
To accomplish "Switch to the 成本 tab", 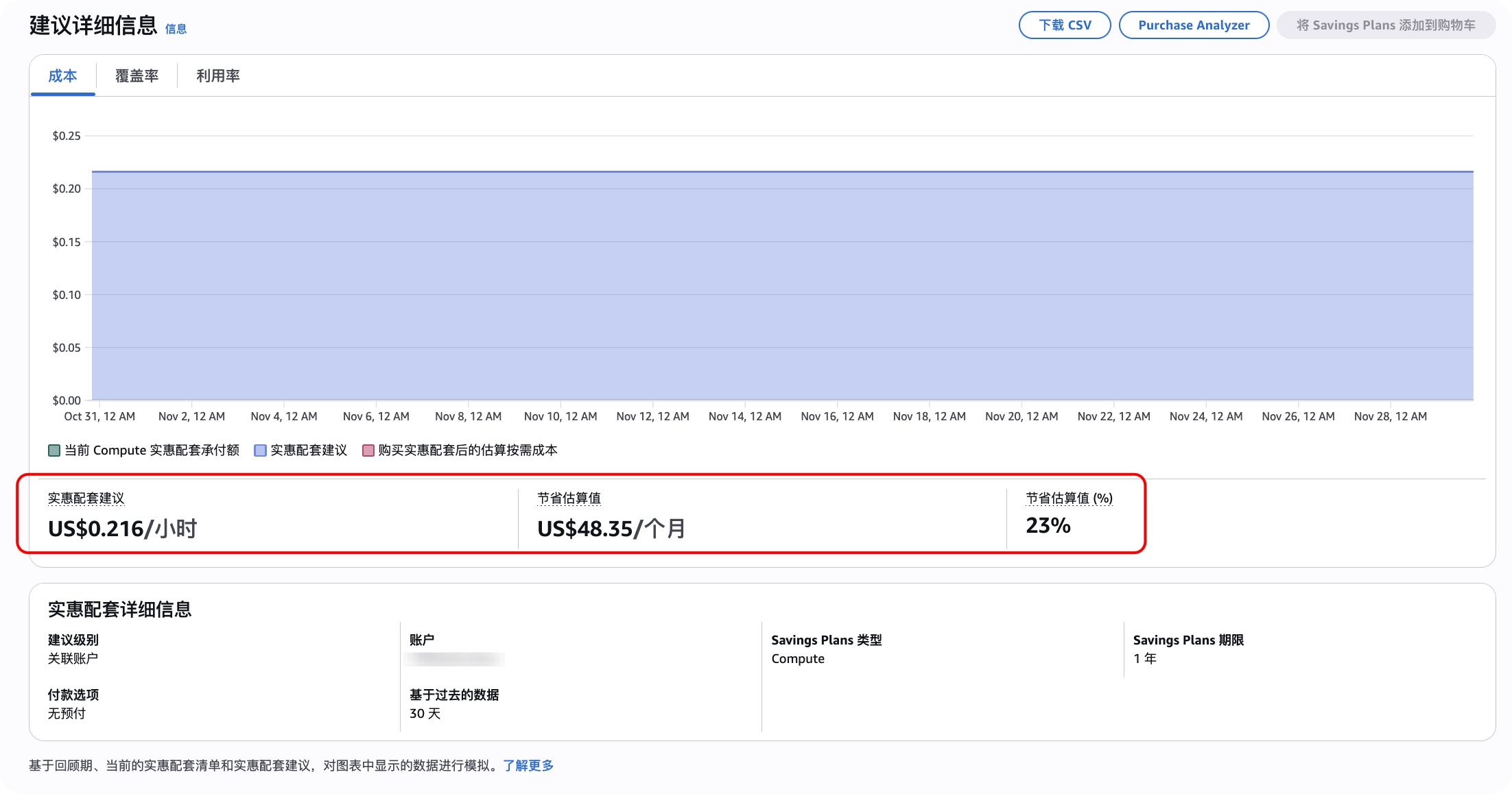I will point(62,75).
